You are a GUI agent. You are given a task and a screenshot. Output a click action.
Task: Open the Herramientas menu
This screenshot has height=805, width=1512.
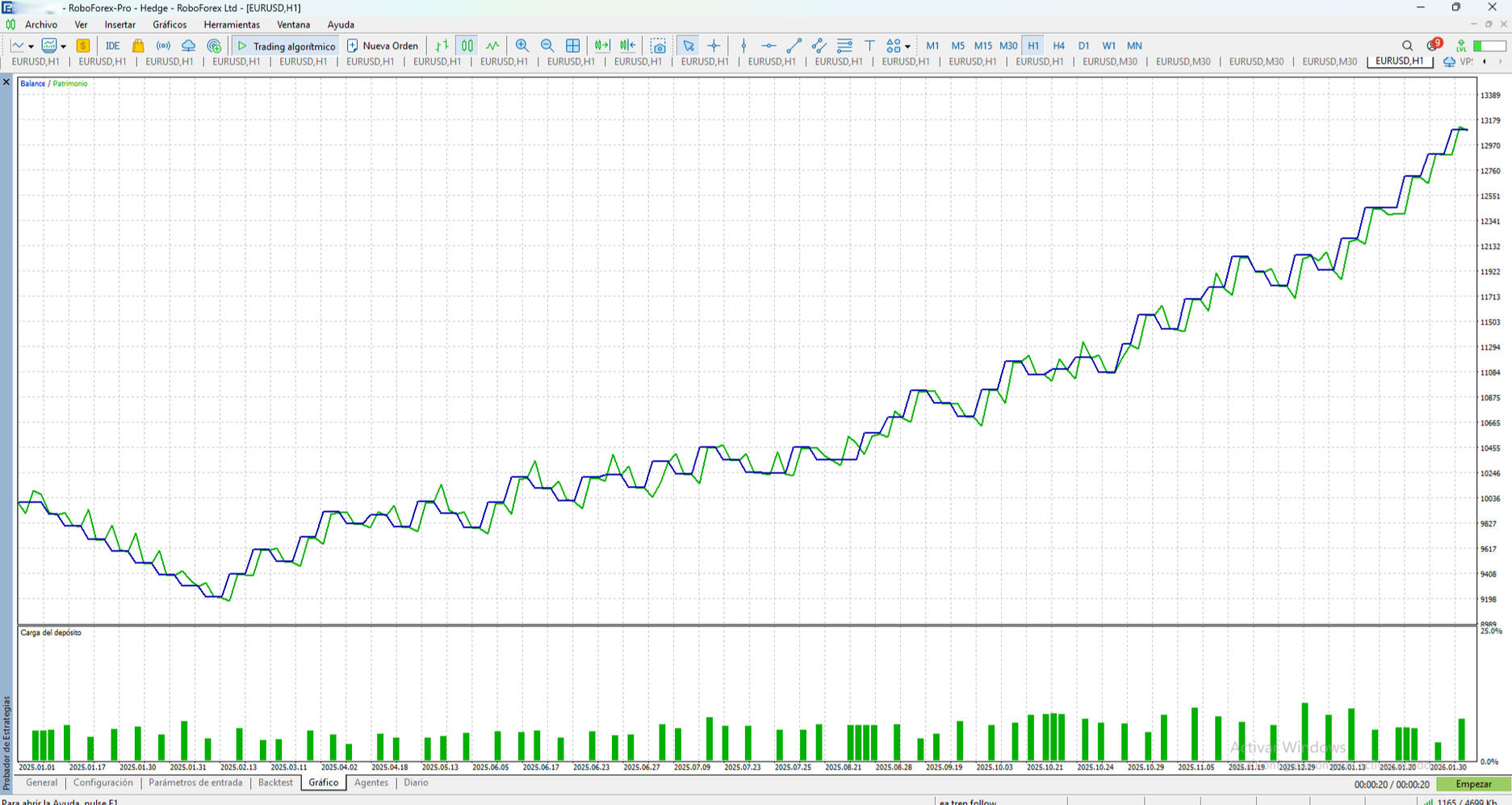tap(232, 25)
